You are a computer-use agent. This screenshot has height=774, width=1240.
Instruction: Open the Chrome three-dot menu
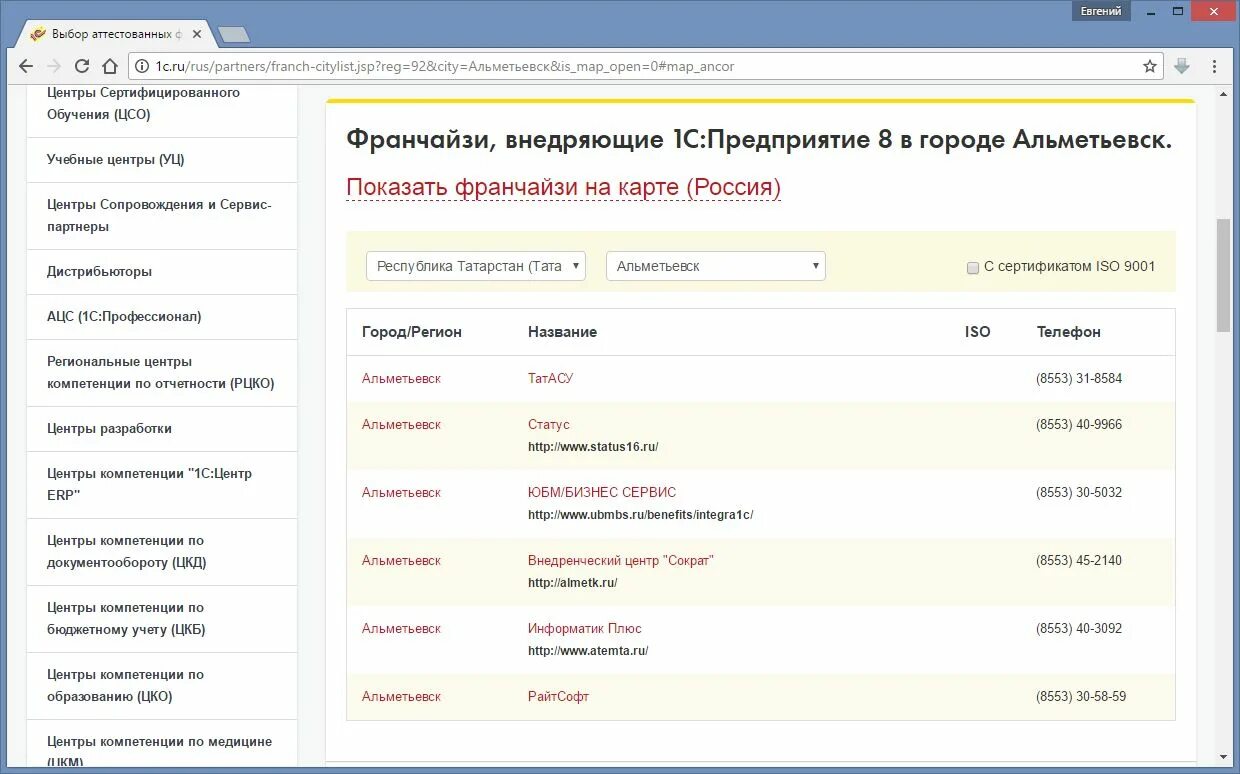pyautogui.click(x=1214, y=66)
